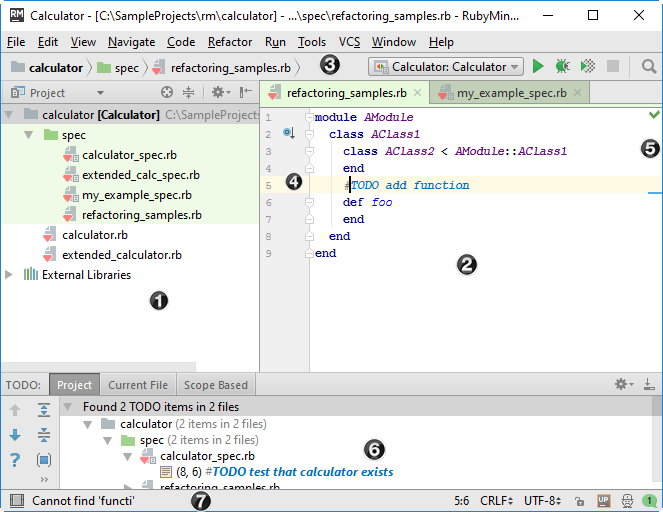Click Scroll from Source in Project panel
The image size is (663, 512).
tap(167, 93)
